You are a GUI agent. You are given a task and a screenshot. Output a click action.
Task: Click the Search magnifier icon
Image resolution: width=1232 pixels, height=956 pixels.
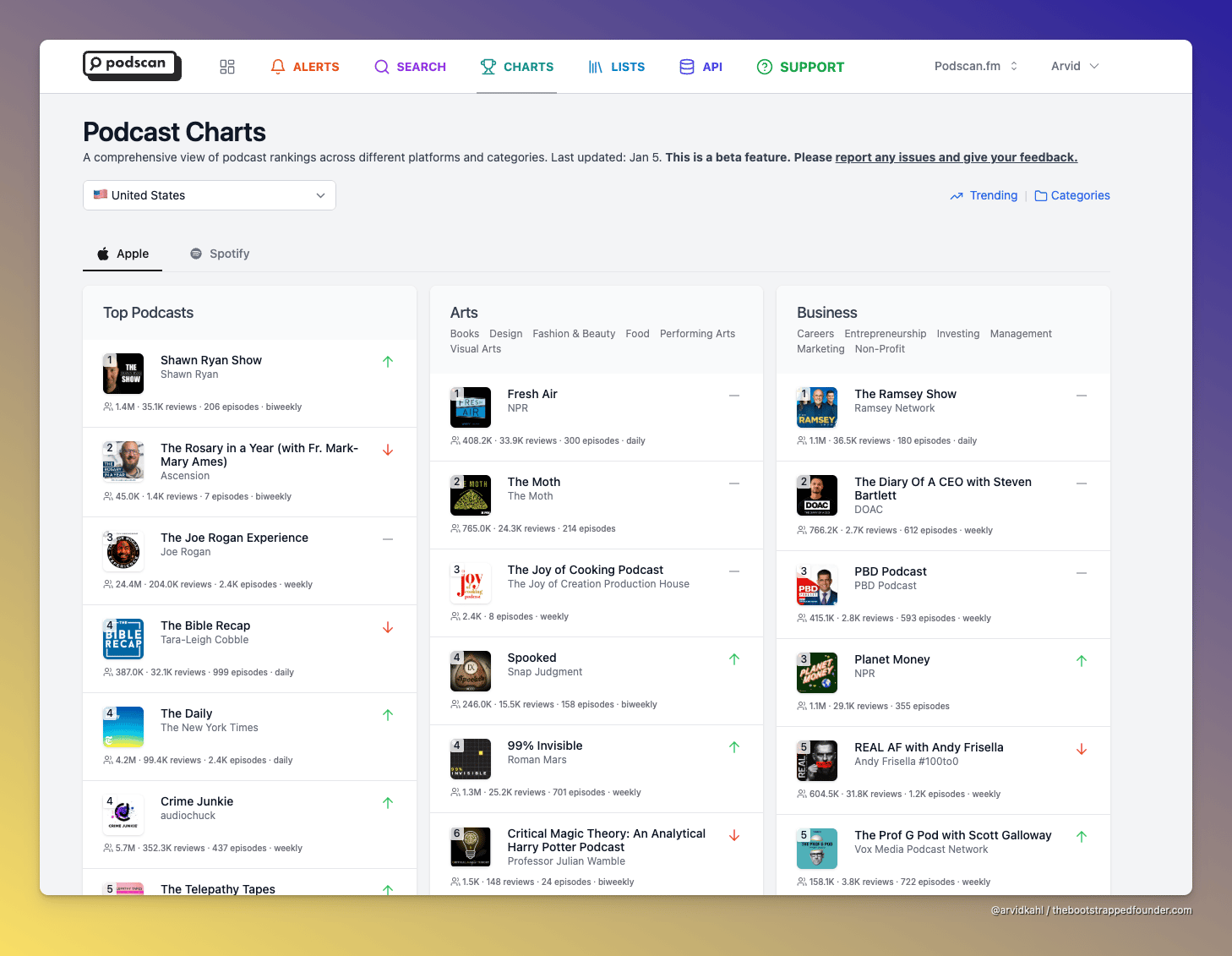click(x=382, y=67)
